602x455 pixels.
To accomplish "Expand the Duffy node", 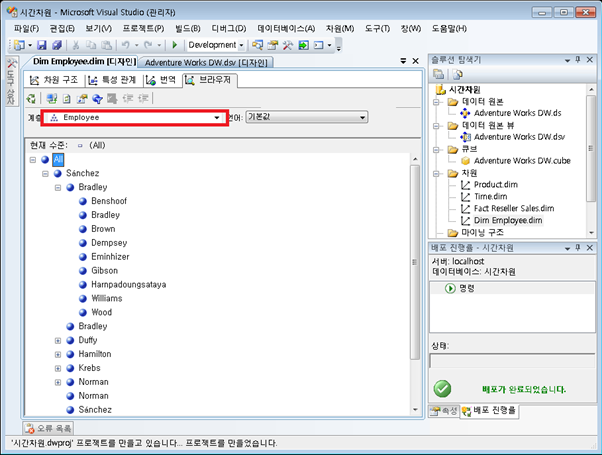I will pos(58,341).
